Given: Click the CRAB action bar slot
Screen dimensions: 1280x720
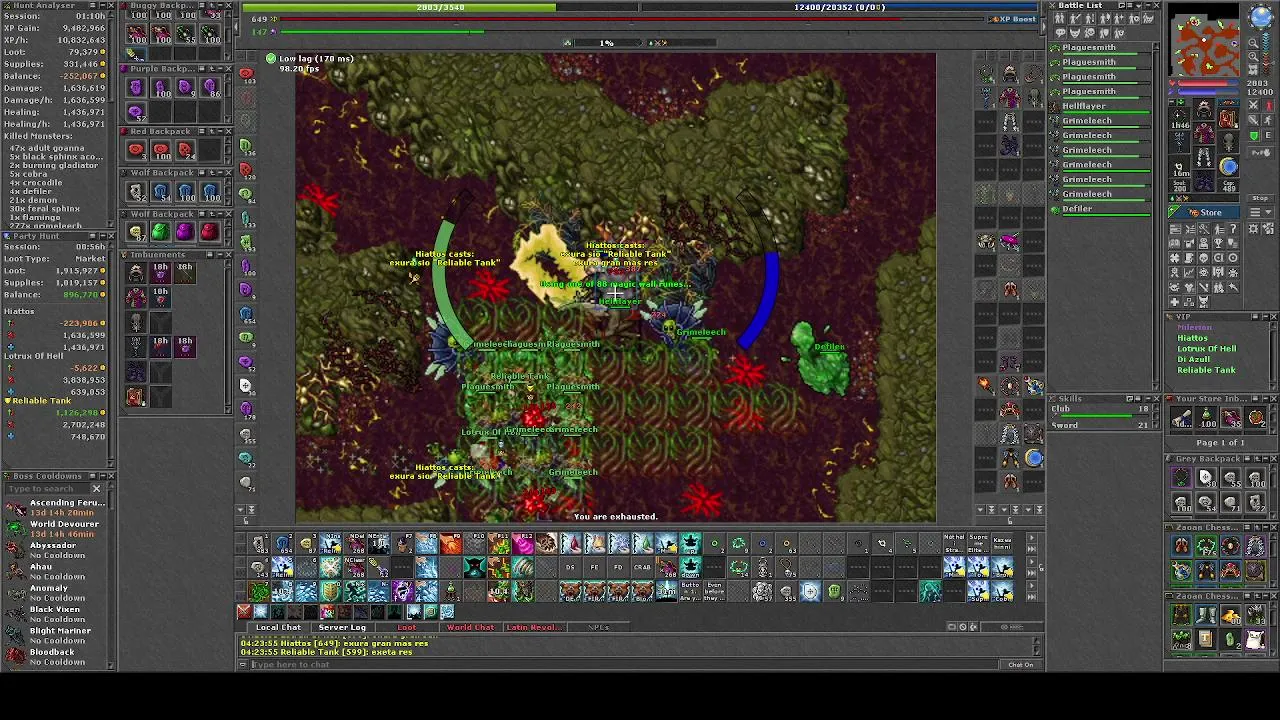Looking at the screenshot, I should click(x=642, y=567).
